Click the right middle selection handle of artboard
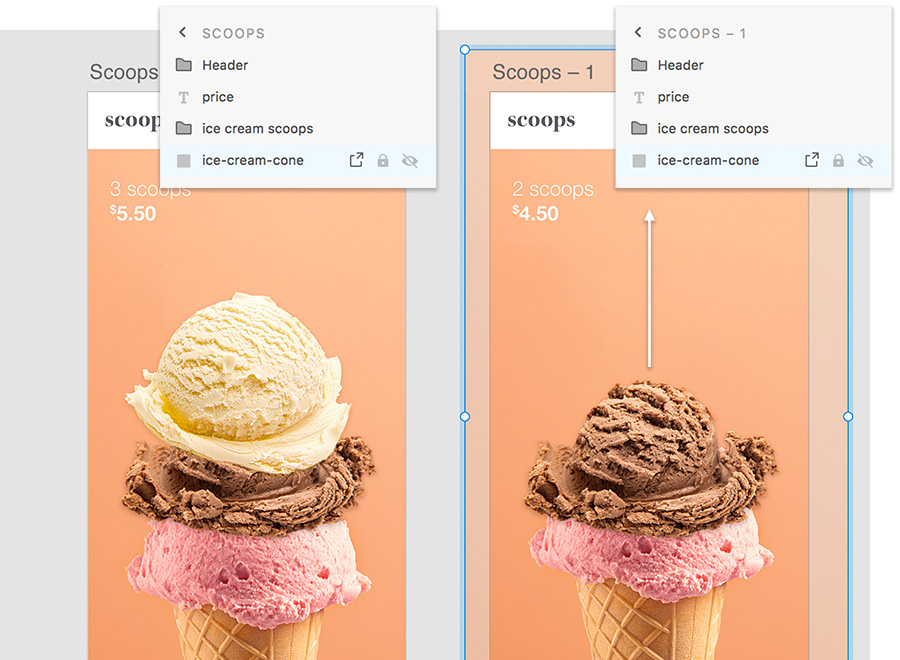Viewport: 900px width, 660px height. (848, 417)
